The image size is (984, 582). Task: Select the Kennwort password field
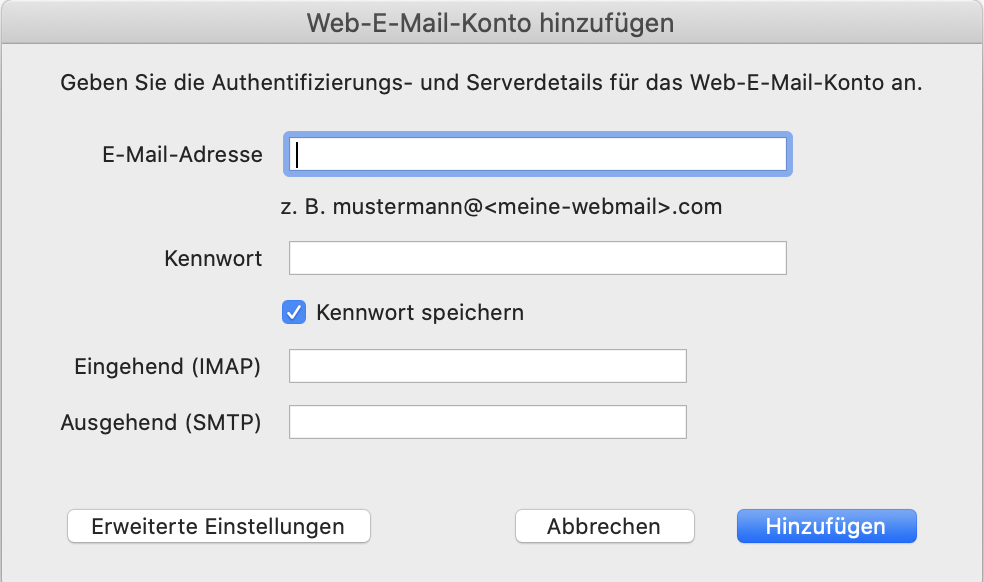537,257
